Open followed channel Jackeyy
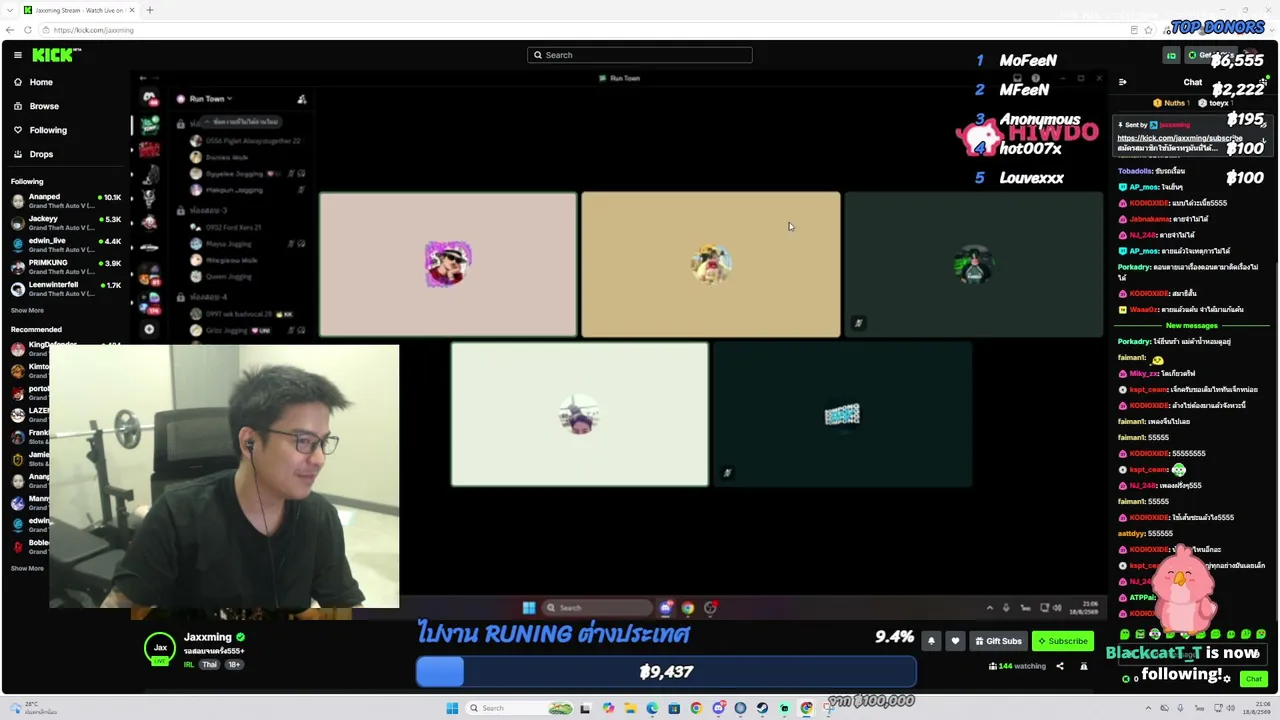 (66, 223)
